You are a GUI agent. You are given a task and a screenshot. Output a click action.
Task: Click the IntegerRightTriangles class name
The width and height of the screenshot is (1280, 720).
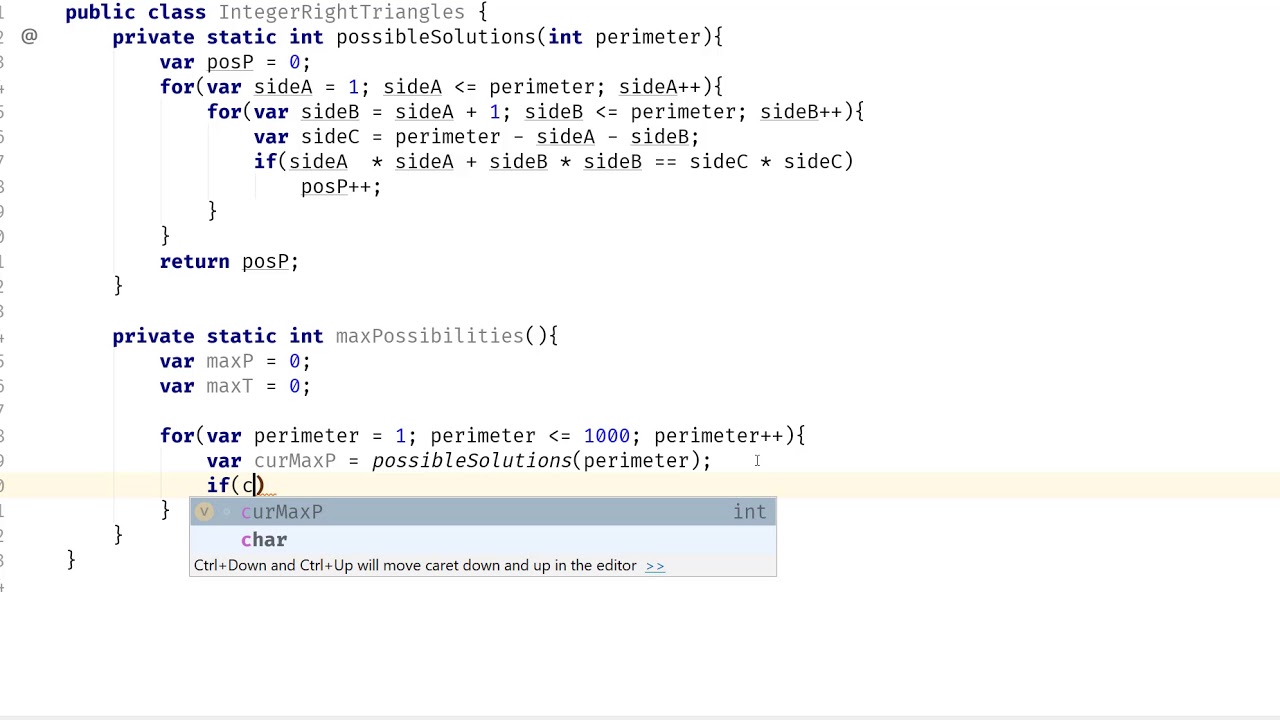(342, 12)
